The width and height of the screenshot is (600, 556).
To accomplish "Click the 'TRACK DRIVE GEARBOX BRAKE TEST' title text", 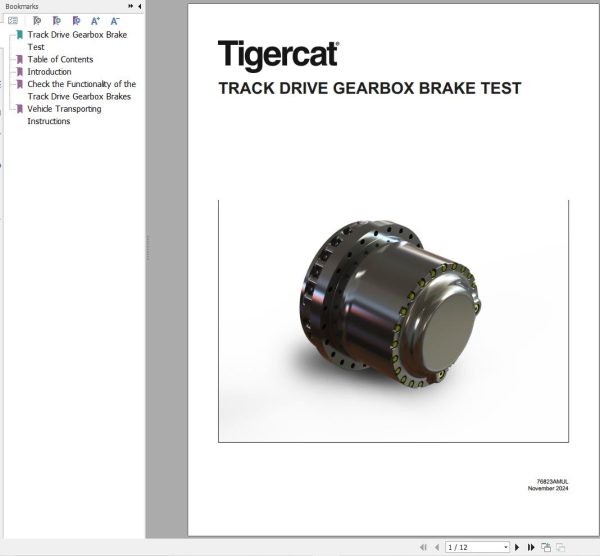I will point(370,88).
